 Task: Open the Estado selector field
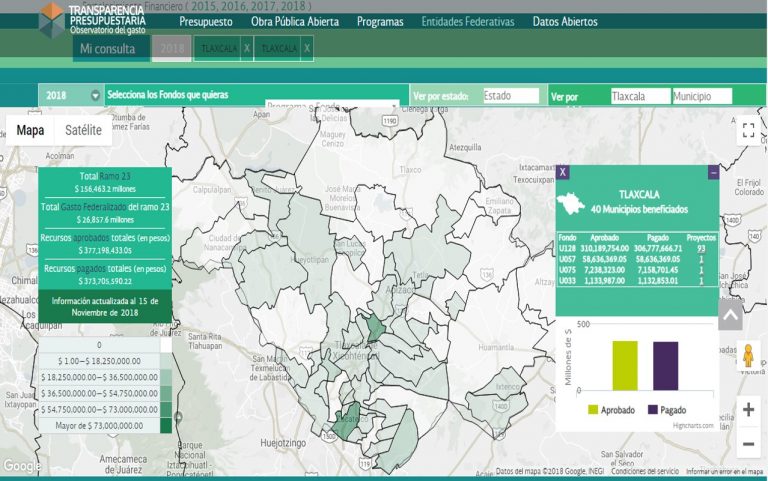click(511, 96)
